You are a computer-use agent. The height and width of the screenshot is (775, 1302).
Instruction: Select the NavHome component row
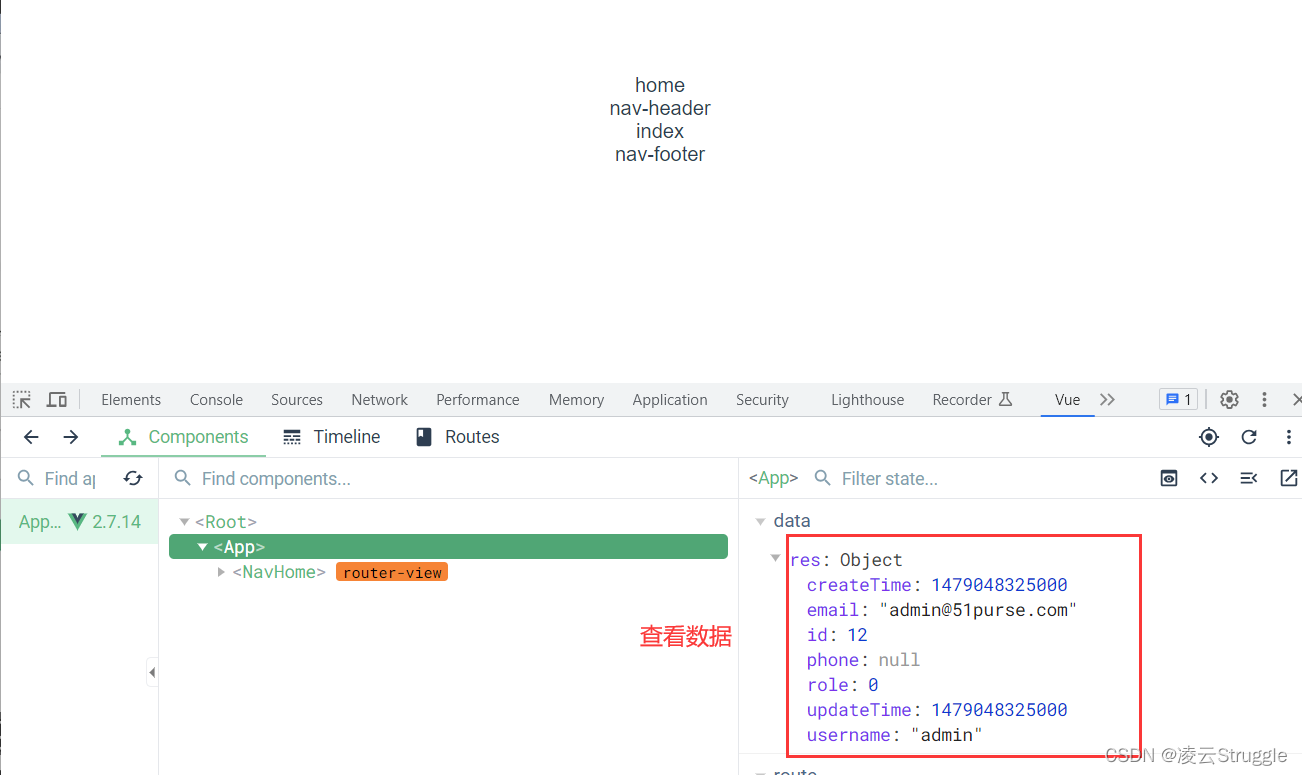pos(448,572)
